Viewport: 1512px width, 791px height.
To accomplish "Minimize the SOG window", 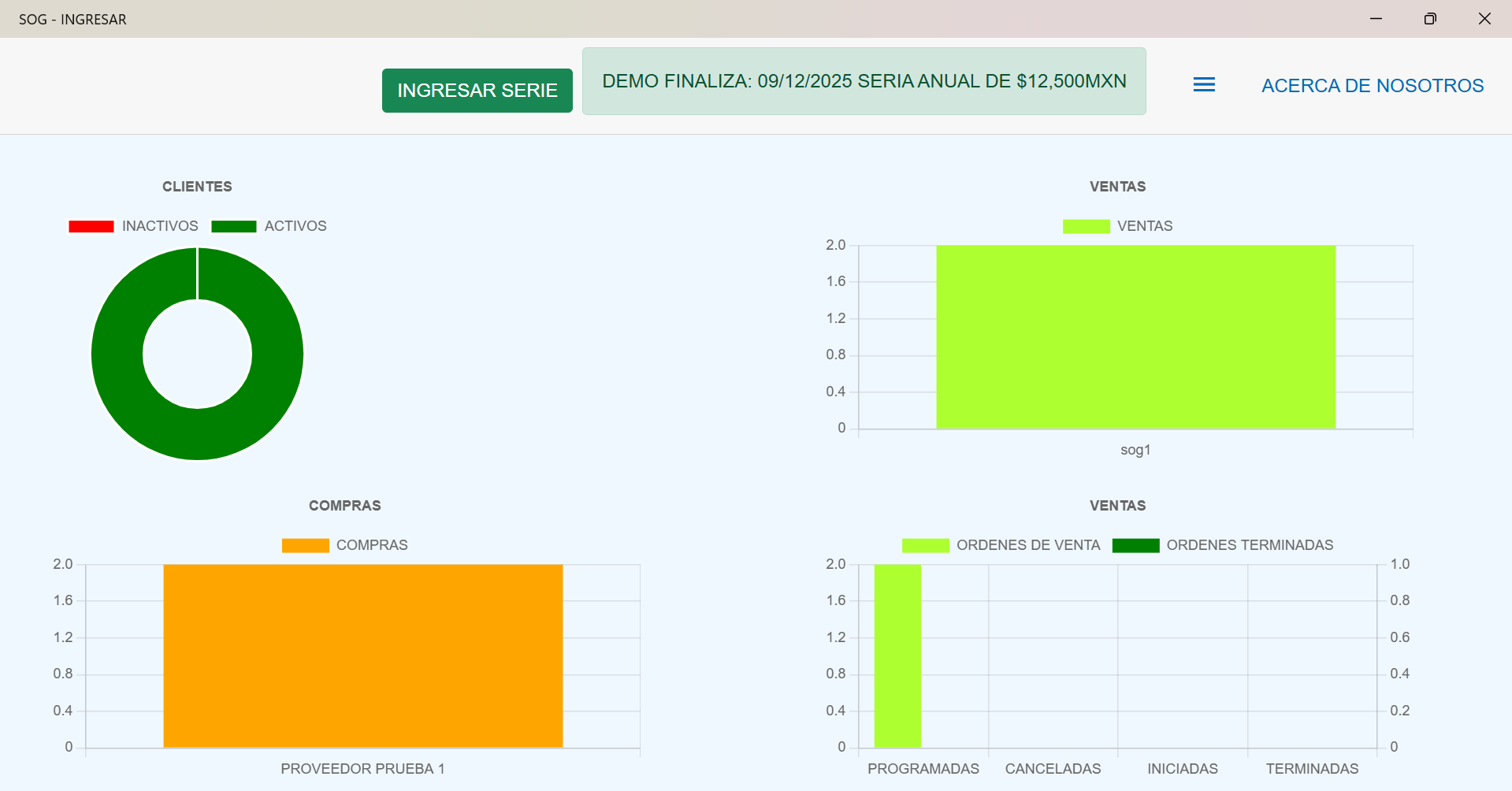I will [x=1376, y=19].
